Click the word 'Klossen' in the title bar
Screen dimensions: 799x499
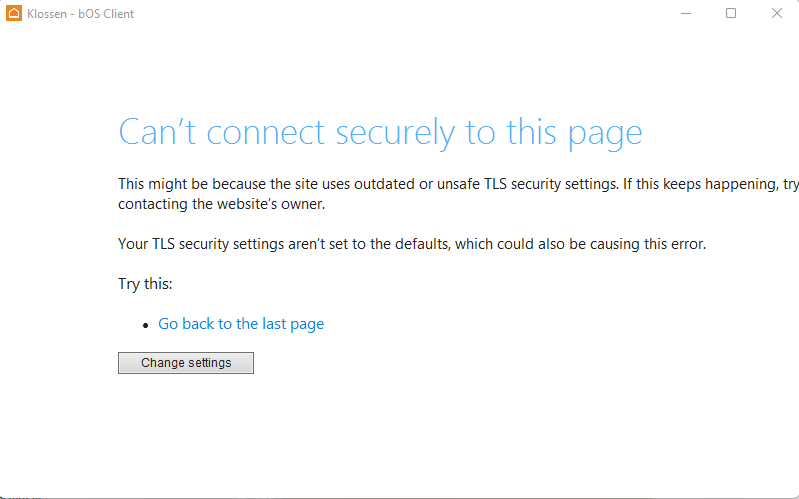pos(48,14)
